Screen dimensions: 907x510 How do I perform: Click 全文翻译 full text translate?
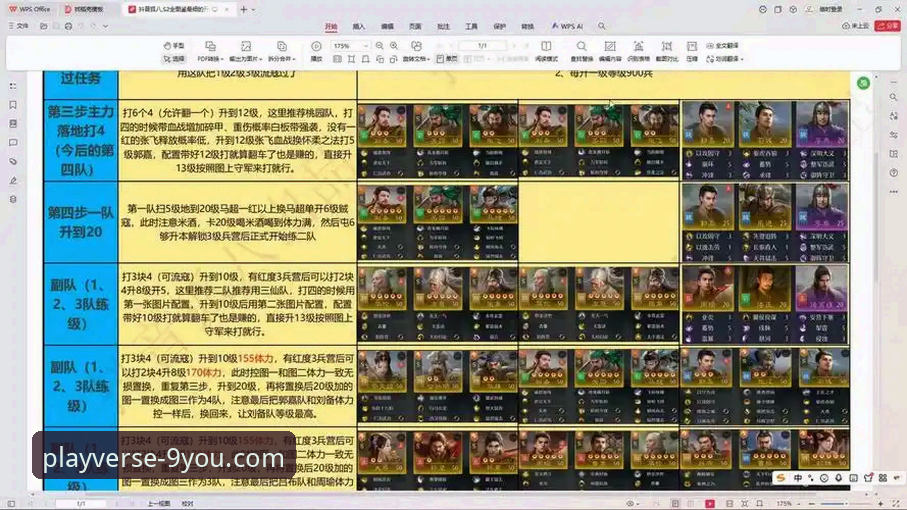pyautogui.click(x=722, y=46)
